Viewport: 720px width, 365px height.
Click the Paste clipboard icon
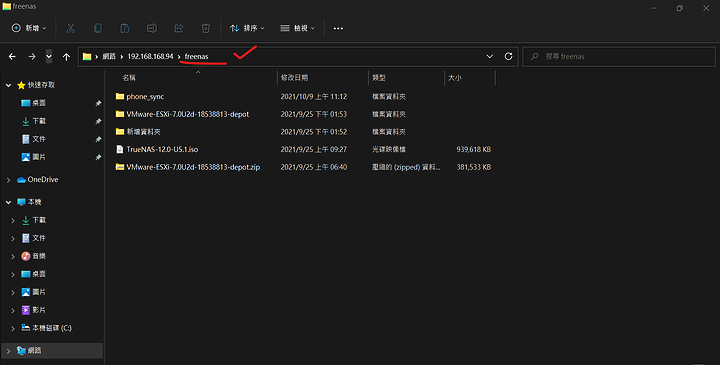pyautogui.click(x=124, y=28)
